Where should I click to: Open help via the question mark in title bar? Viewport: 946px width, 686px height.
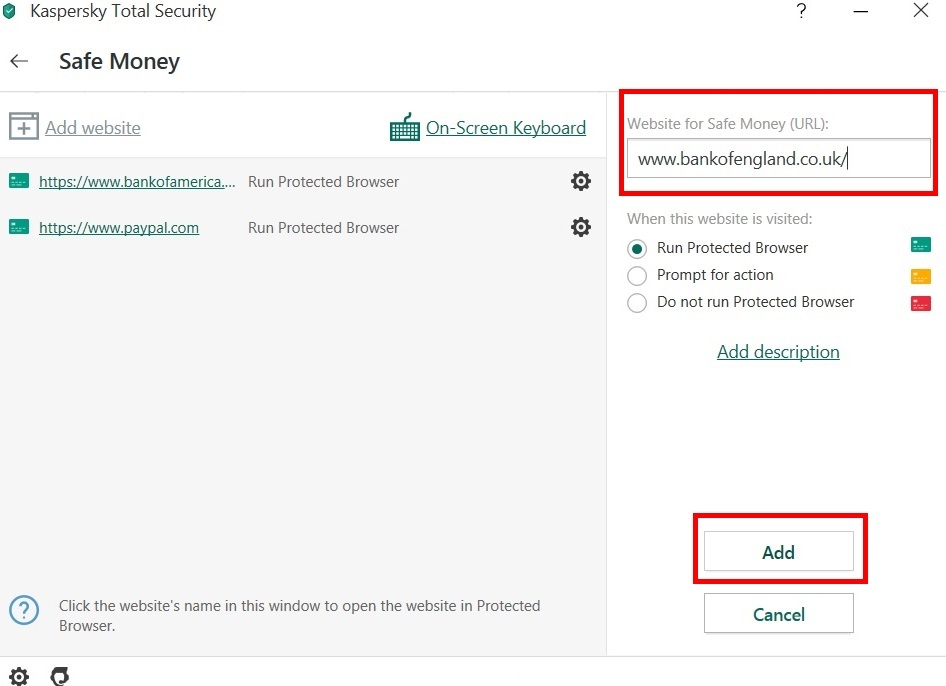[801, 11]
